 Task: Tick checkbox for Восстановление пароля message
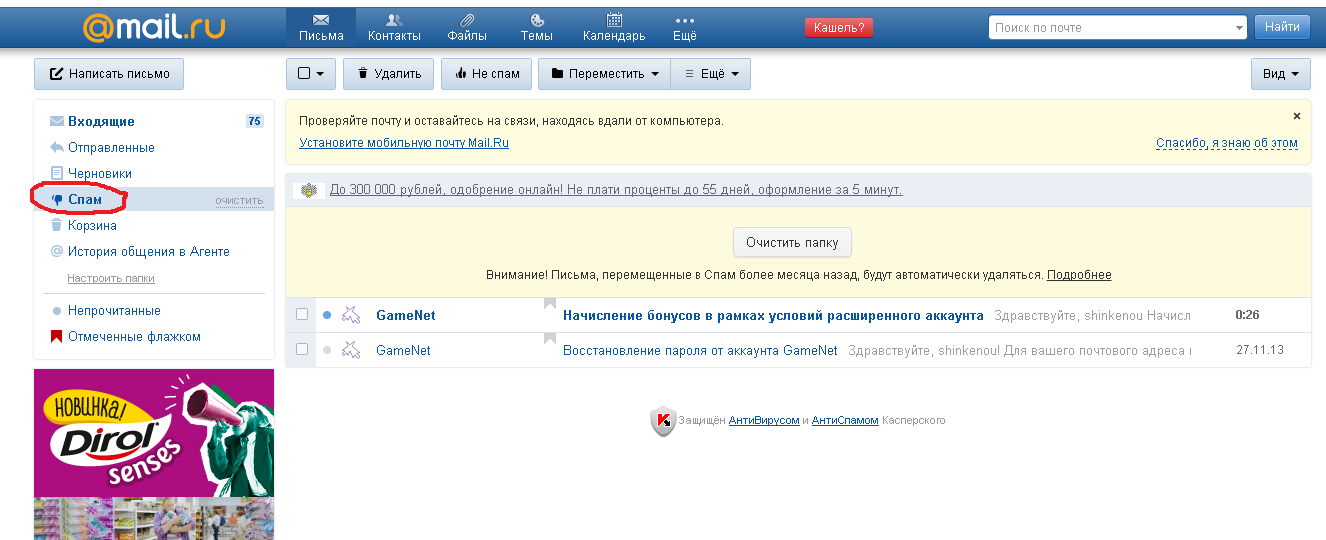pos(302,350)
